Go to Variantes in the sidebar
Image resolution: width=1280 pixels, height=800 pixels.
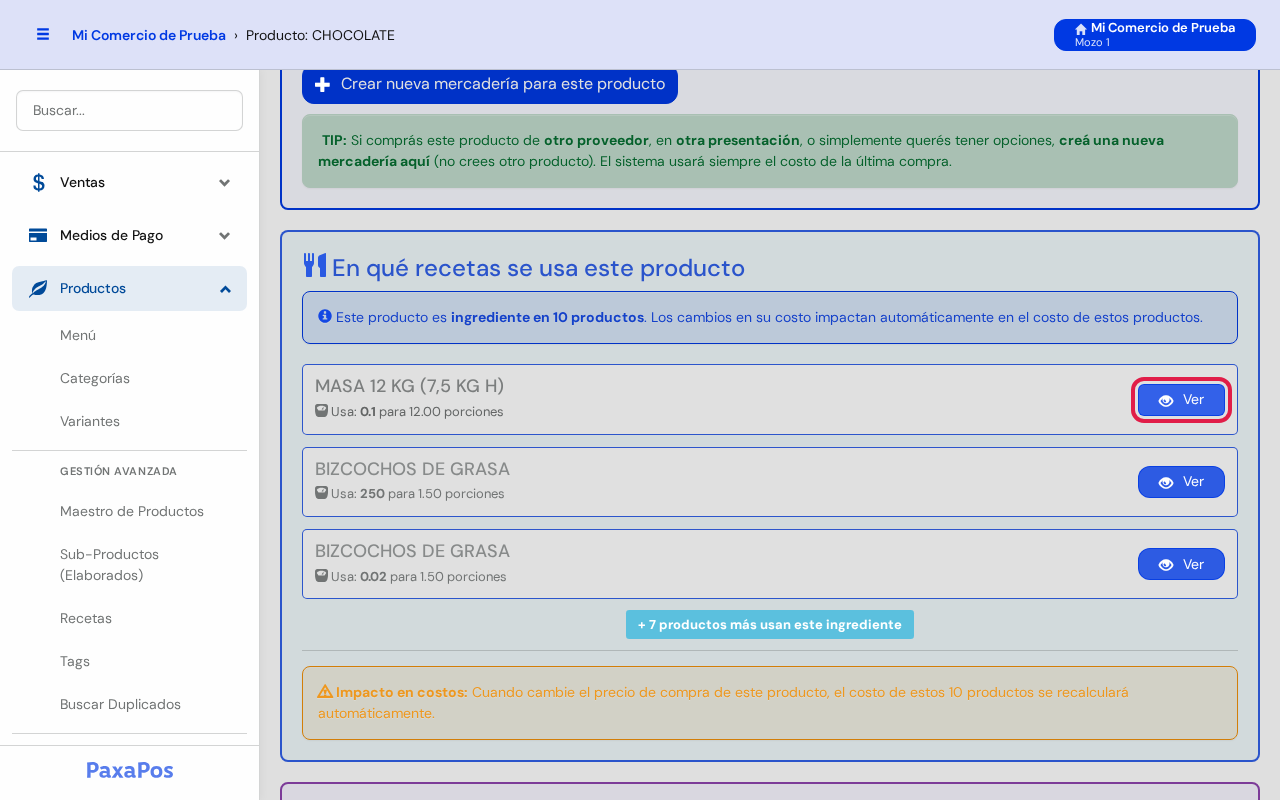point(90,421)
